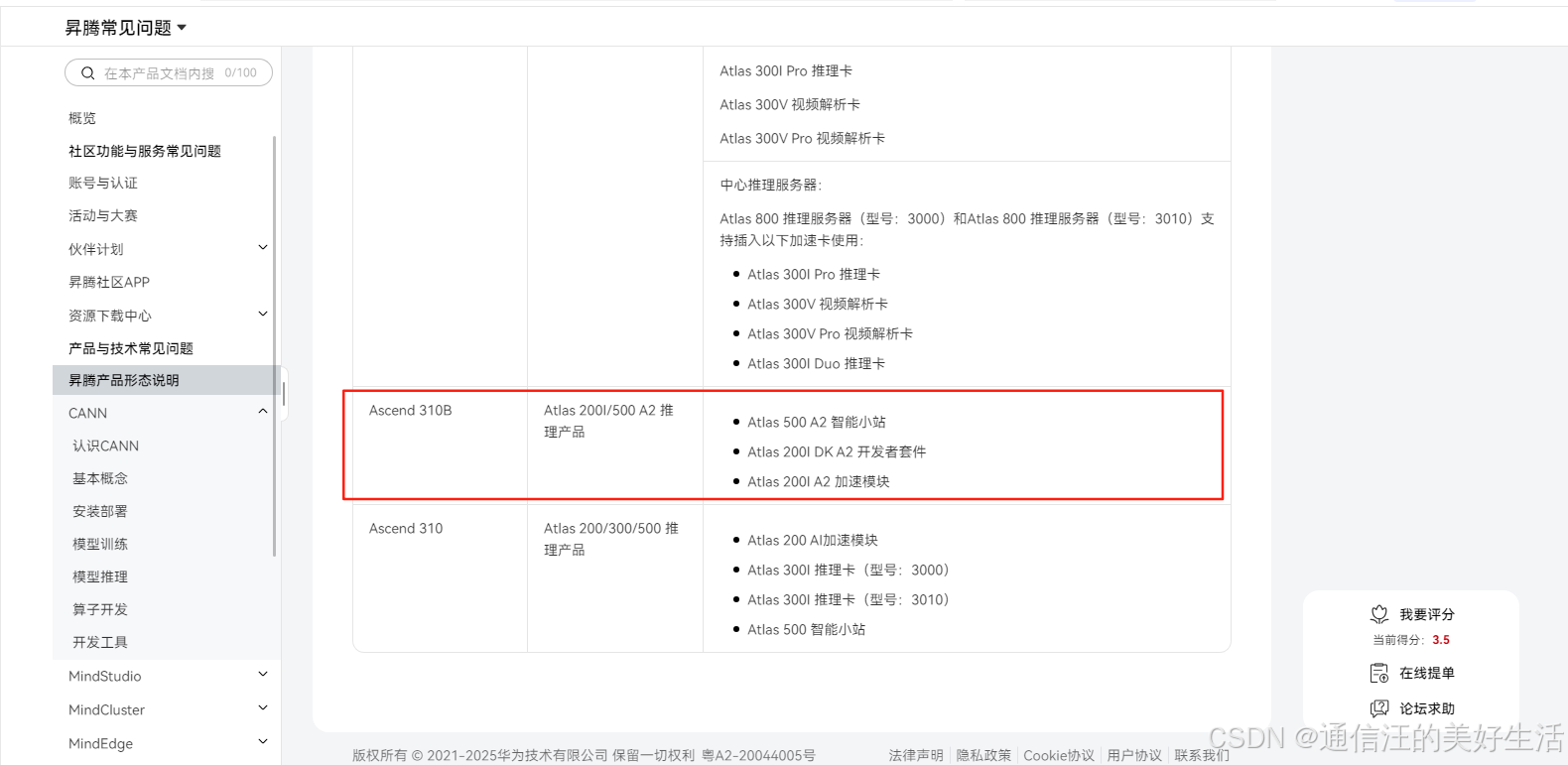Screen dimensions: 1568x765
Task: Select 账号与认证 in the sidebar
Action: [x=103, y=183]
